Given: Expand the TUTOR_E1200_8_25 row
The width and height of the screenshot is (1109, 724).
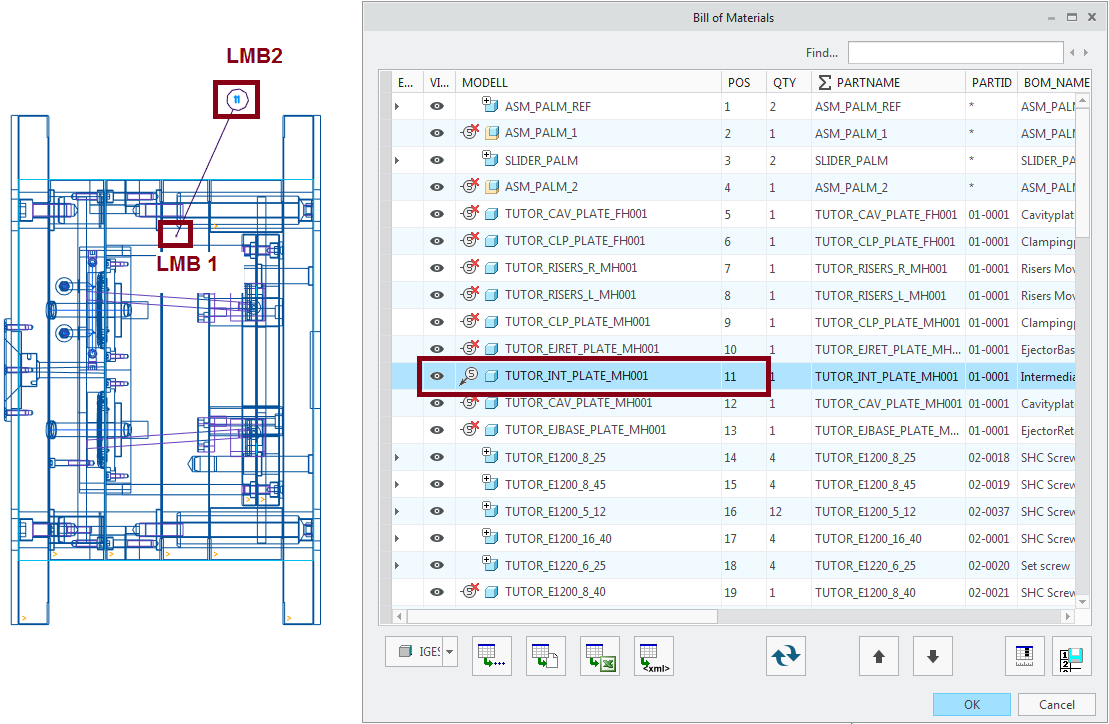Looking at the screenshot, I should pyautogui.click(x=397, y=457).
